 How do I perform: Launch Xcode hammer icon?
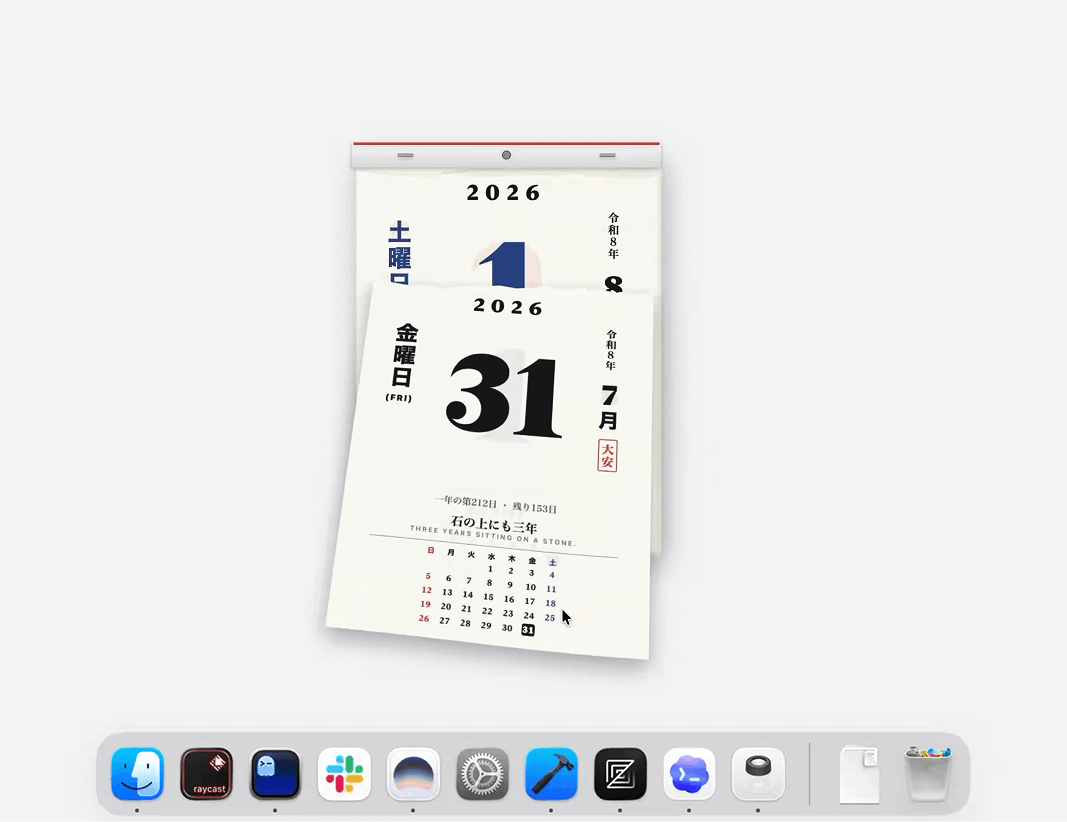[551, 774]
